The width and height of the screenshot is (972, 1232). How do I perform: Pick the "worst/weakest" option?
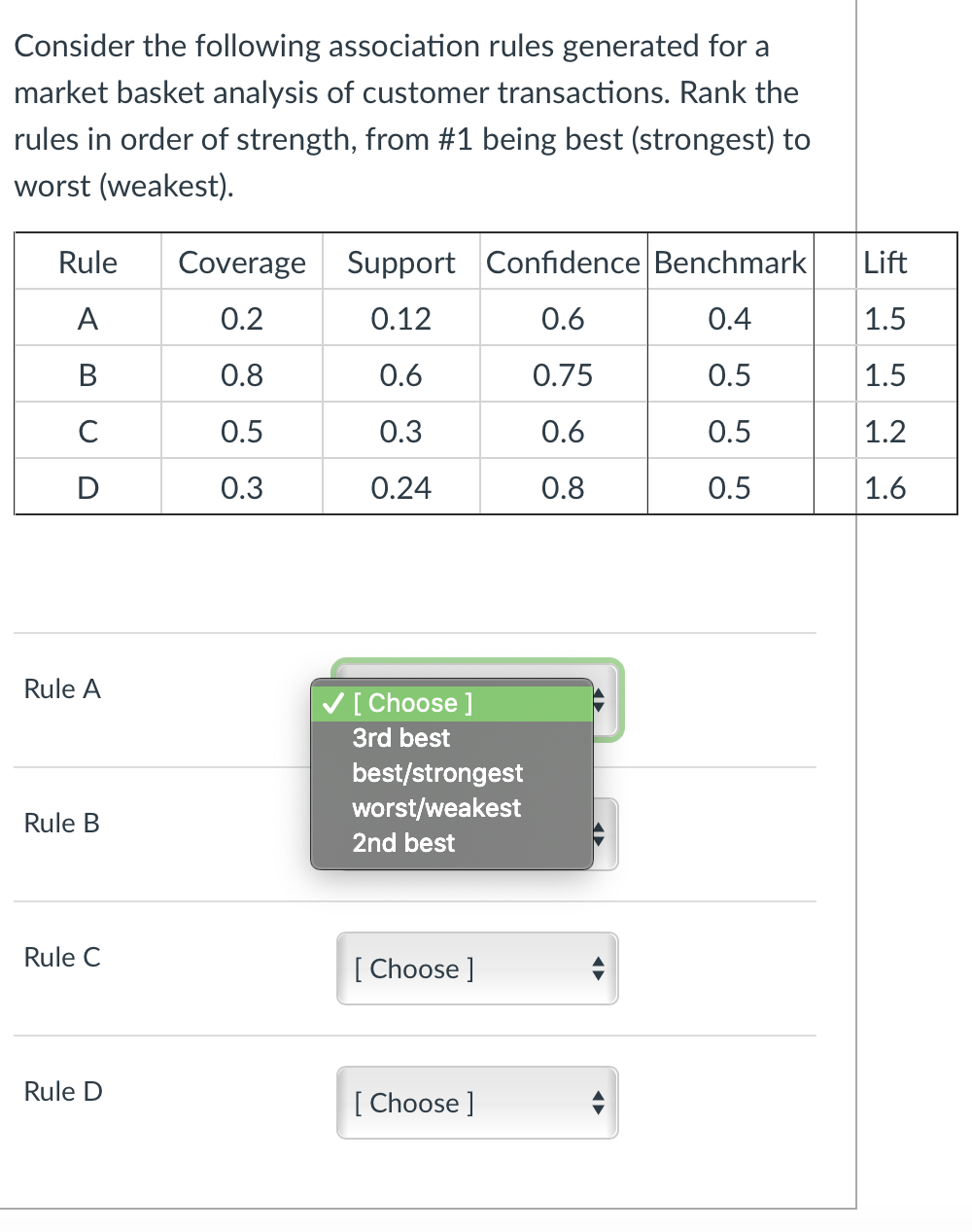coord(436,808)
